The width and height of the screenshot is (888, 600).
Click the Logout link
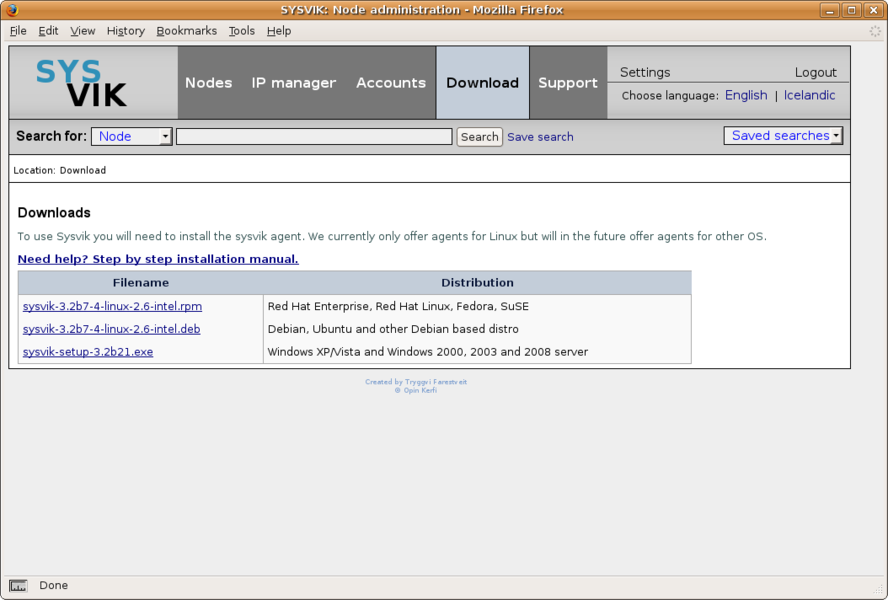coord(816,72)
